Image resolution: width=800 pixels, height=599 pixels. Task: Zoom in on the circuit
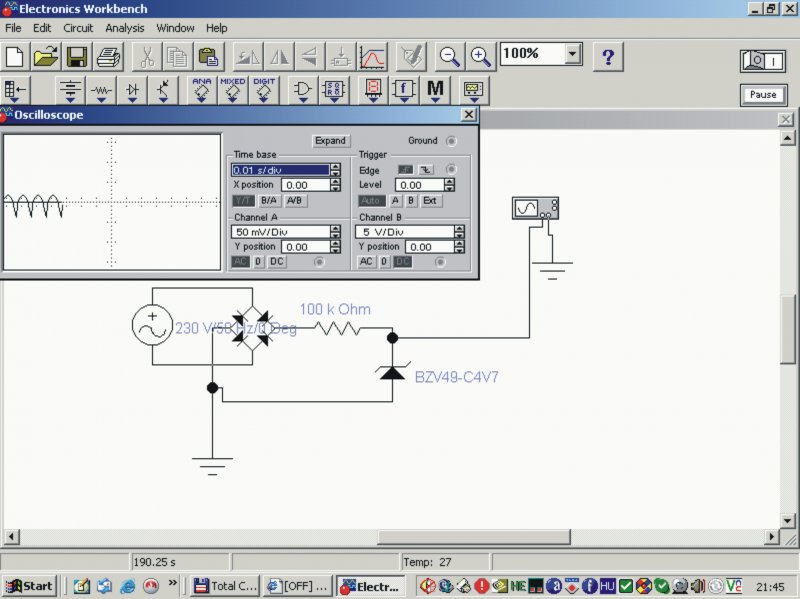480,56
